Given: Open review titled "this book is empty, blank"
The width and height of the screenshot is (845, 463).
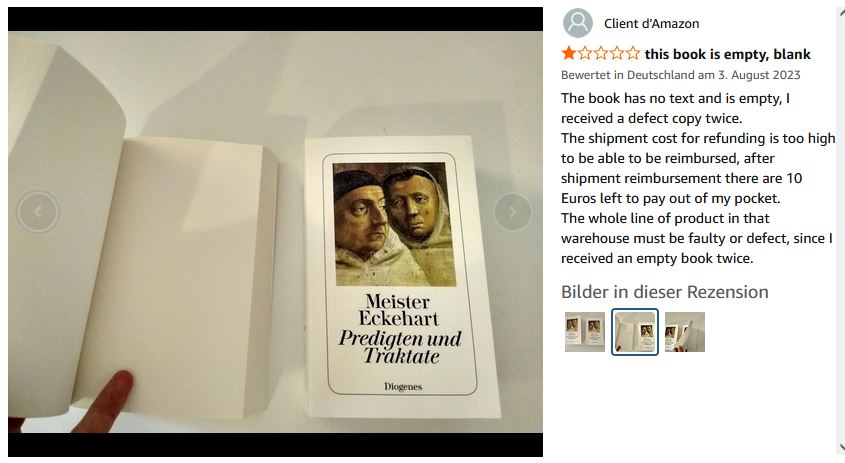Looking at the screenshot, I should point(727,54).
